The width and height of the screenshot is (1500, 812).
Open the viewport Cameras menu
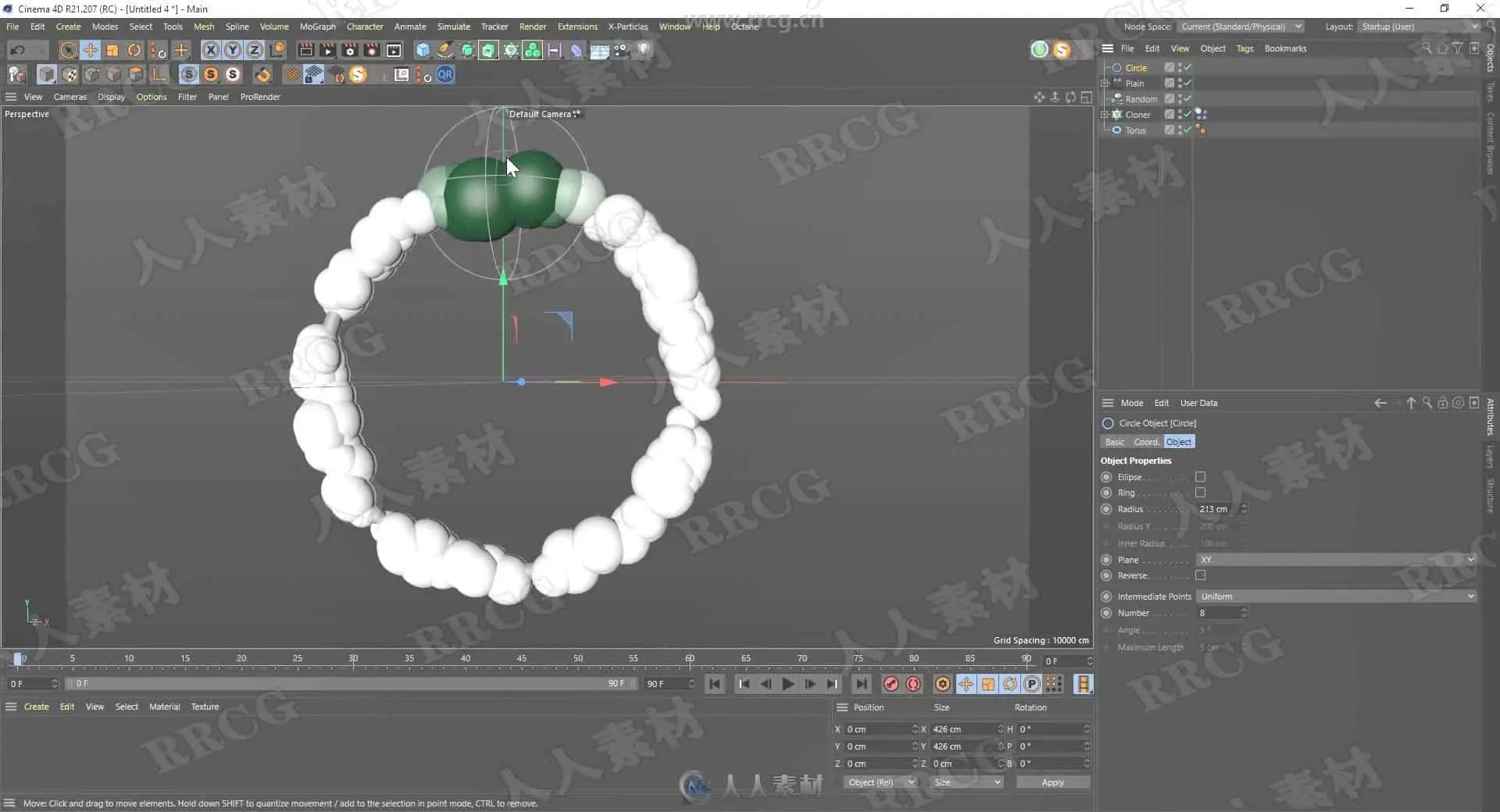pyautogui.click(x=70, y=97)
